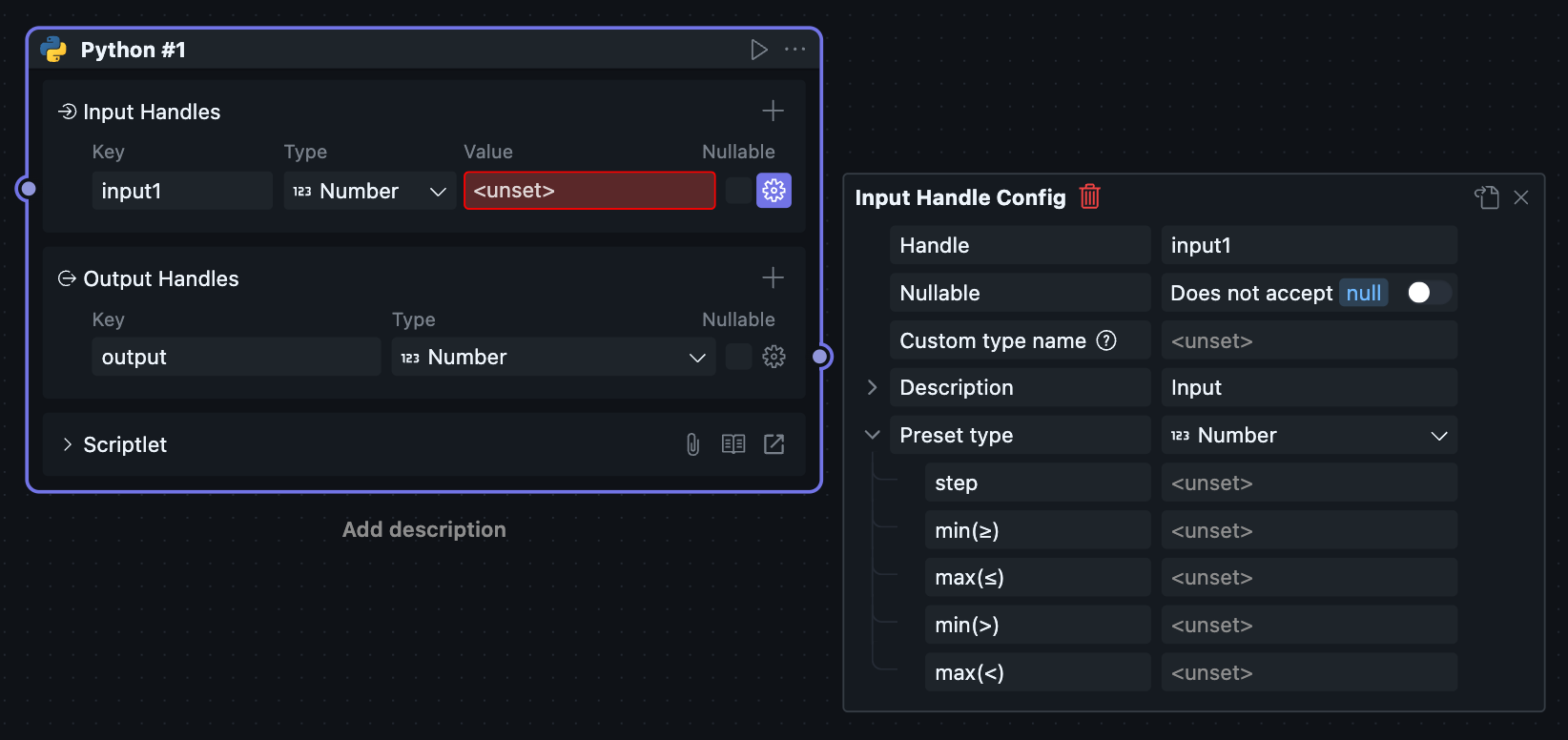
Task: Delete handle with the red trash icon
Action: [x=1089, y=197]
